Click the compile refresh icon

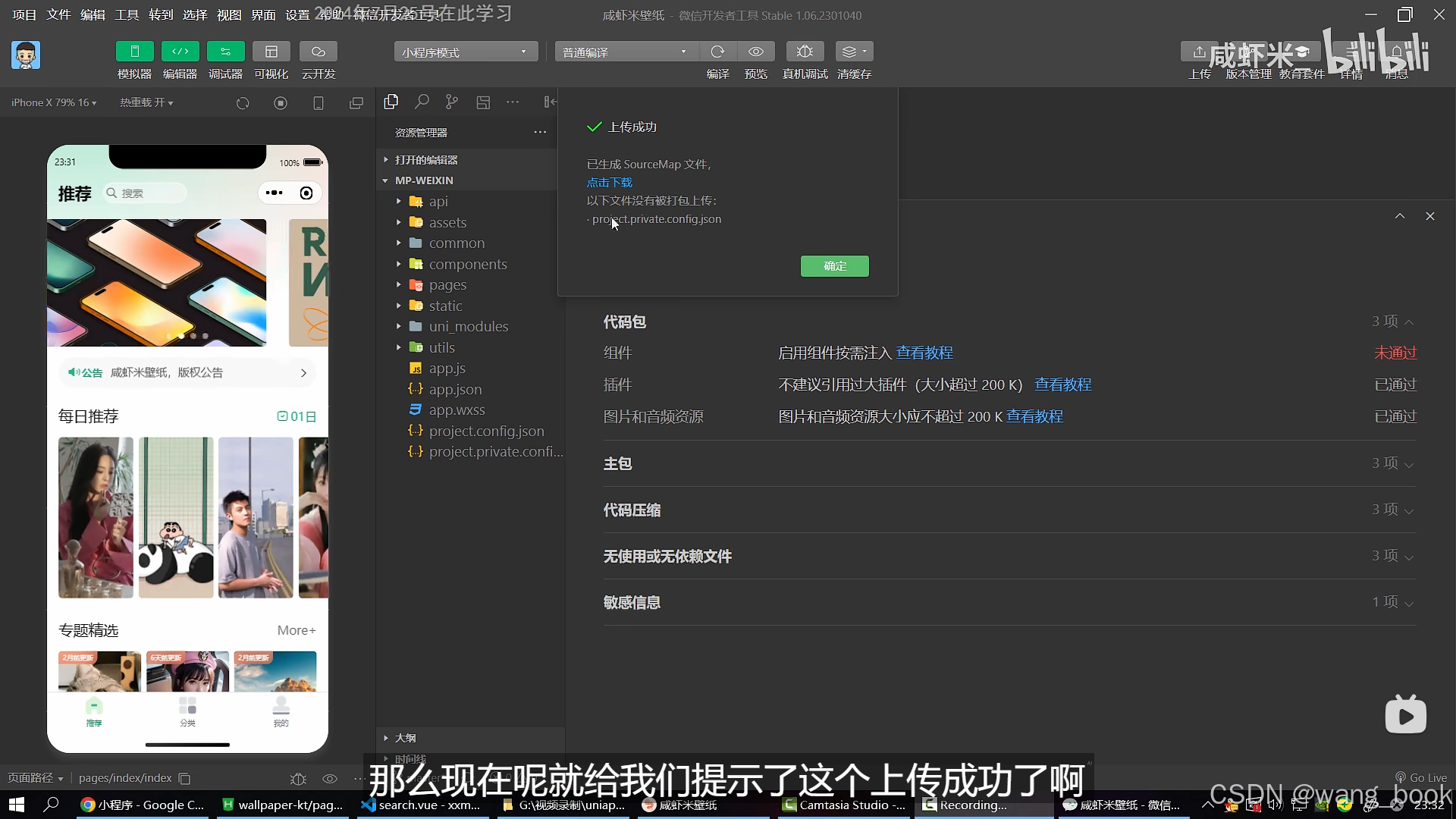coord(717,52)
